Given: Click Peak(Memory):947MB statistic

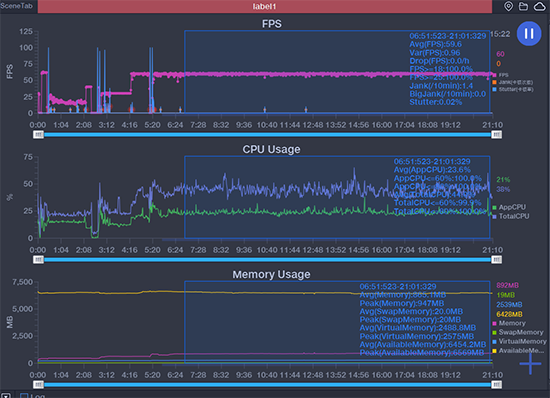Looking at the screenshot, I should (402, 303).
